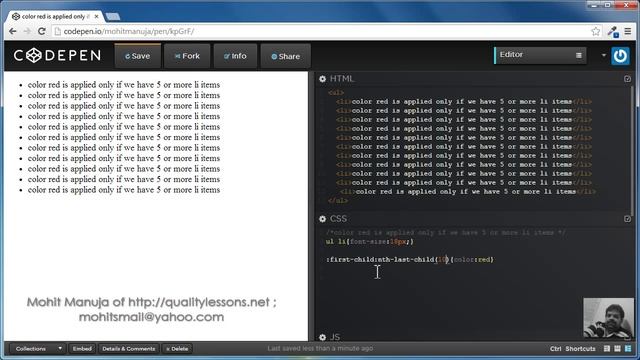
Task: Save the pen
Action: point(138,56)
